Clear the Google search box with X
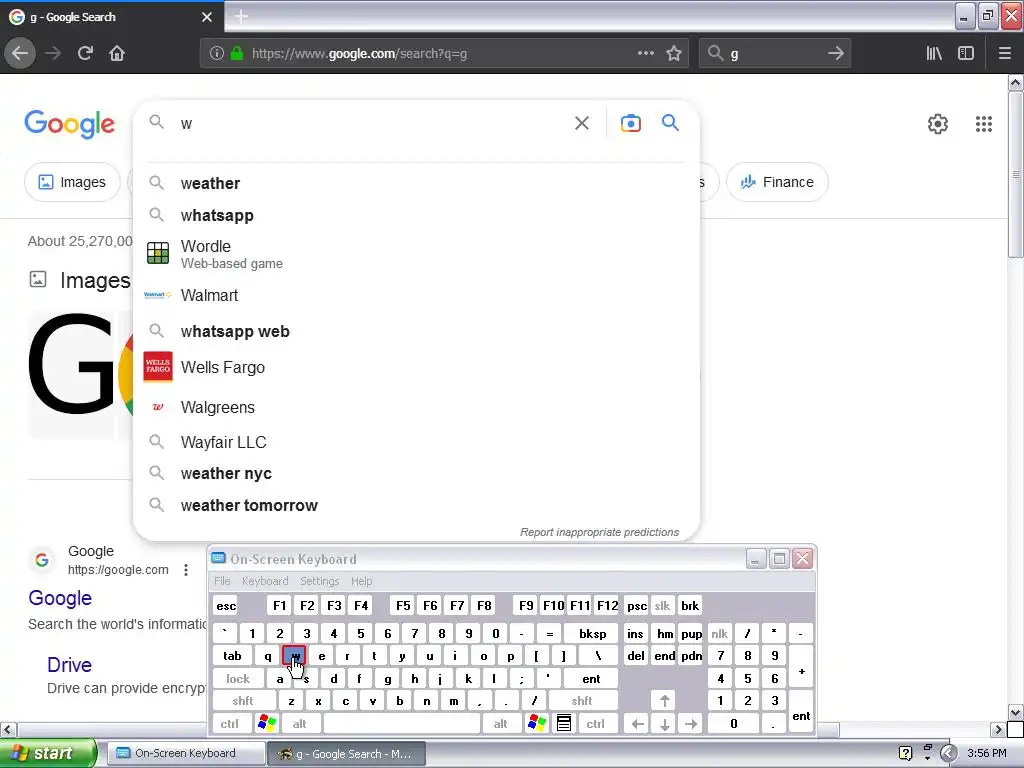This screenshot has height=768, width=1024. (x=581, y=123)
